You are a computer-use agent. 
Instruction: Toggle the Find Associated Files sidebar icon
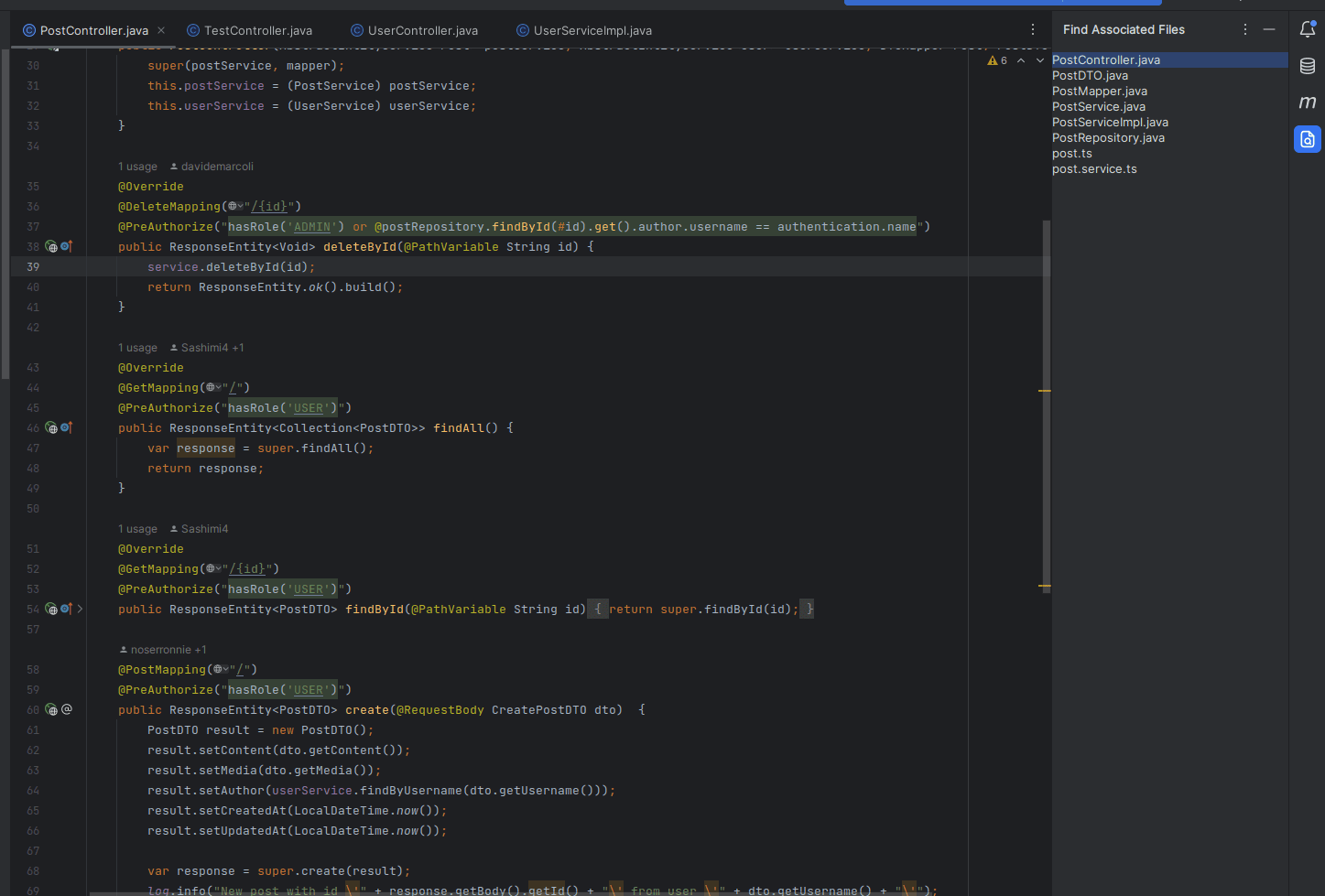tap(1307, 139)
